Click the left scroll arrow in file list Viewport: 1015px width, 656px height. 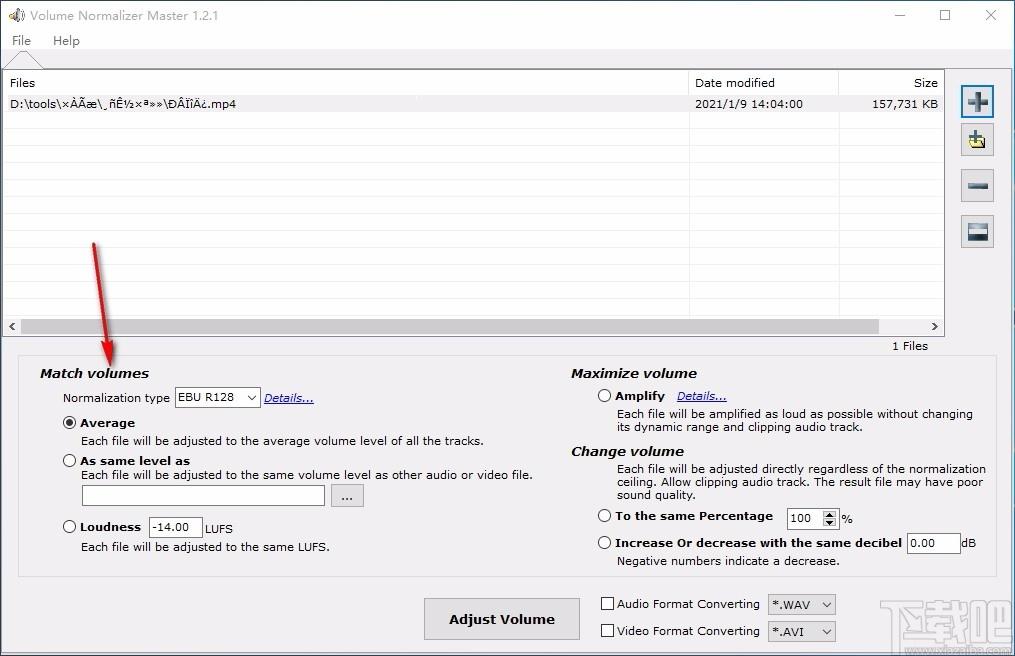[12, 326]
